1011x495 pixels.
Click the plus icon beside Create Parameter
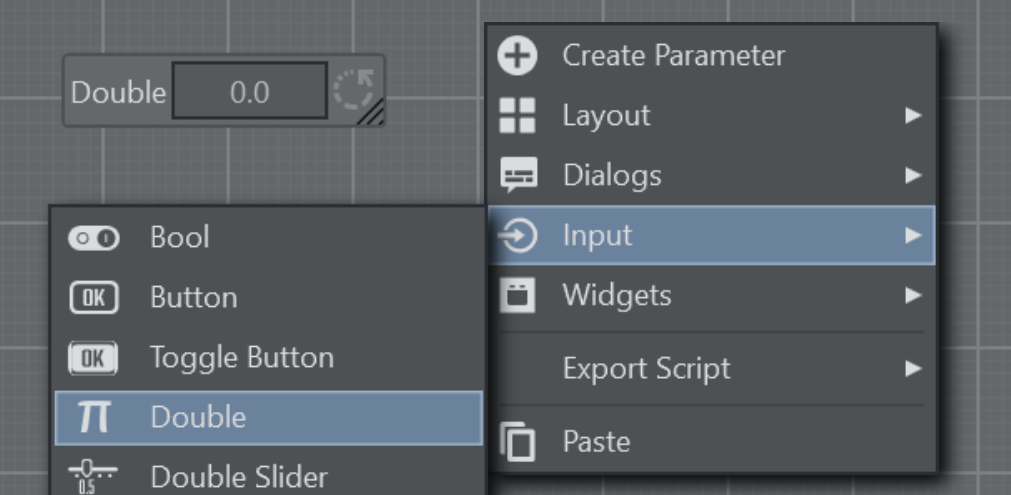pos(517,56)
